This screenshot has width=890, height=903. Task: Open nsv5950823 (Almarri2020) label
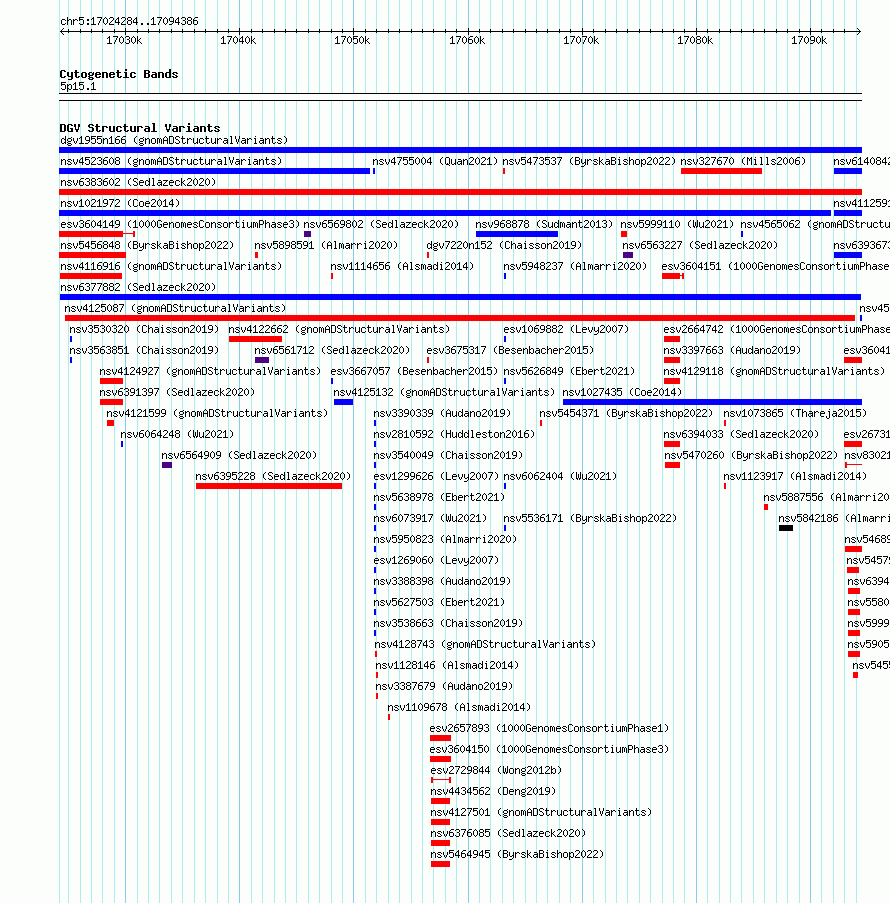coord(445,540)
